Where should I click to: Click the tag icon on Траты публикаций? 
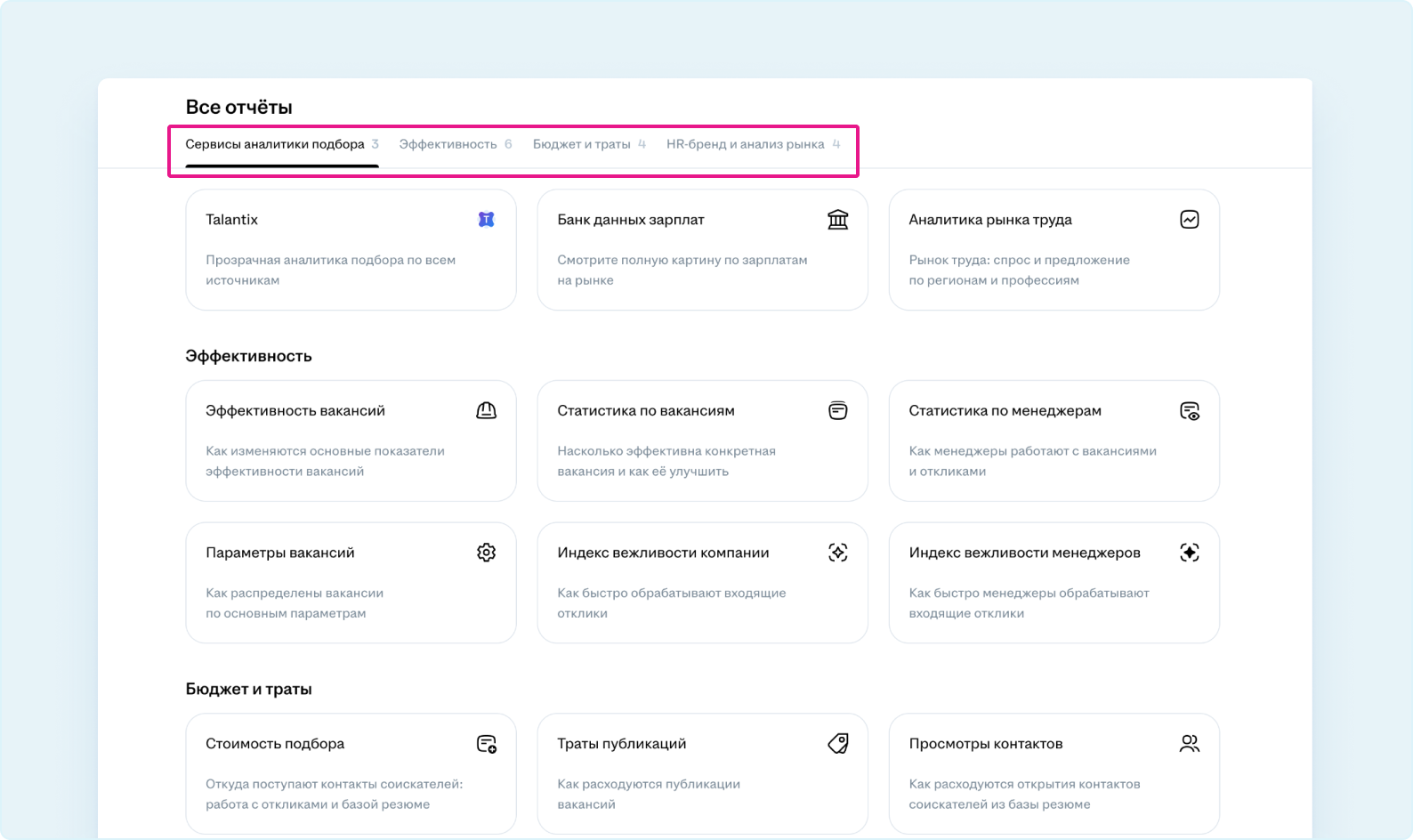coord(837,744)
